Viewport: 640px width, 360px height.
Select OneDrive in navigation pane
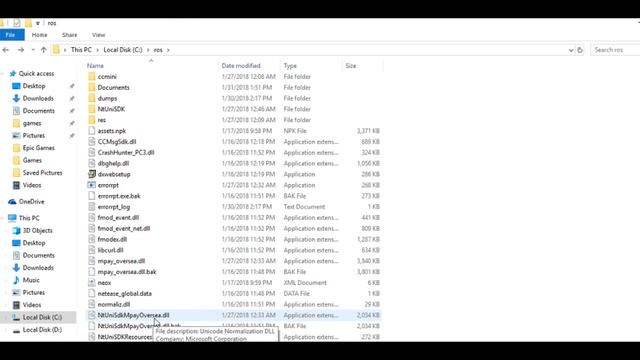[31, 202]
